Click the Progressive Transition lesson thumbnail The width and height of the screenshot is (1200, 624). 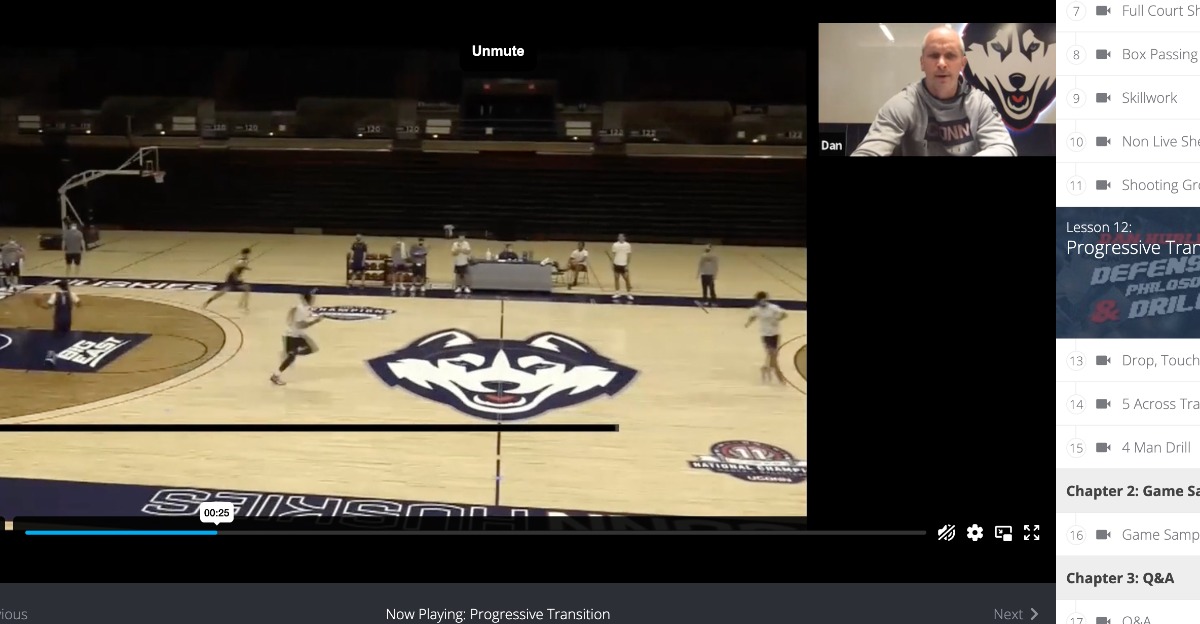(x=1128, y=273)
